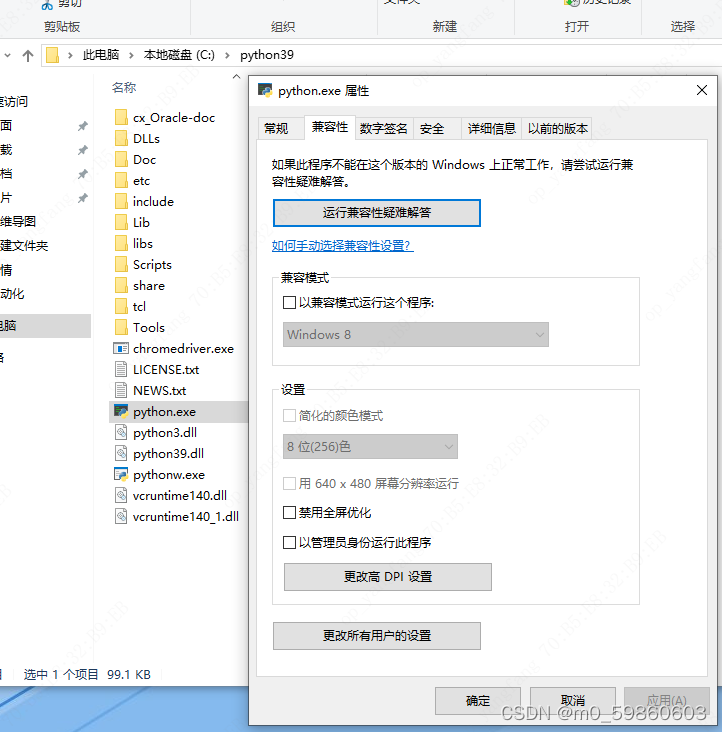Close the python.exe properties dialog

point(701,90)
